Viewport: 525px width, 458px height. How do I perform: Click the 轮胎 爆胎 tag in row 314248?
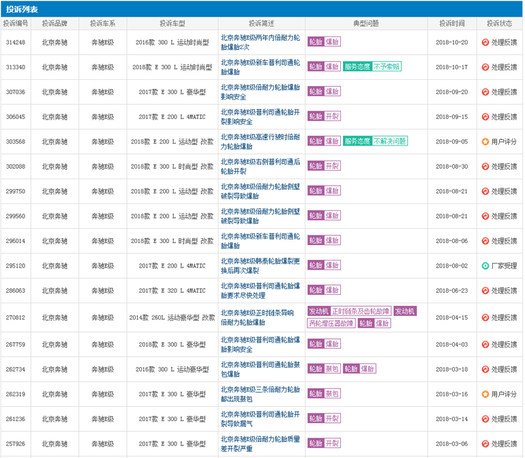[324, 42]
